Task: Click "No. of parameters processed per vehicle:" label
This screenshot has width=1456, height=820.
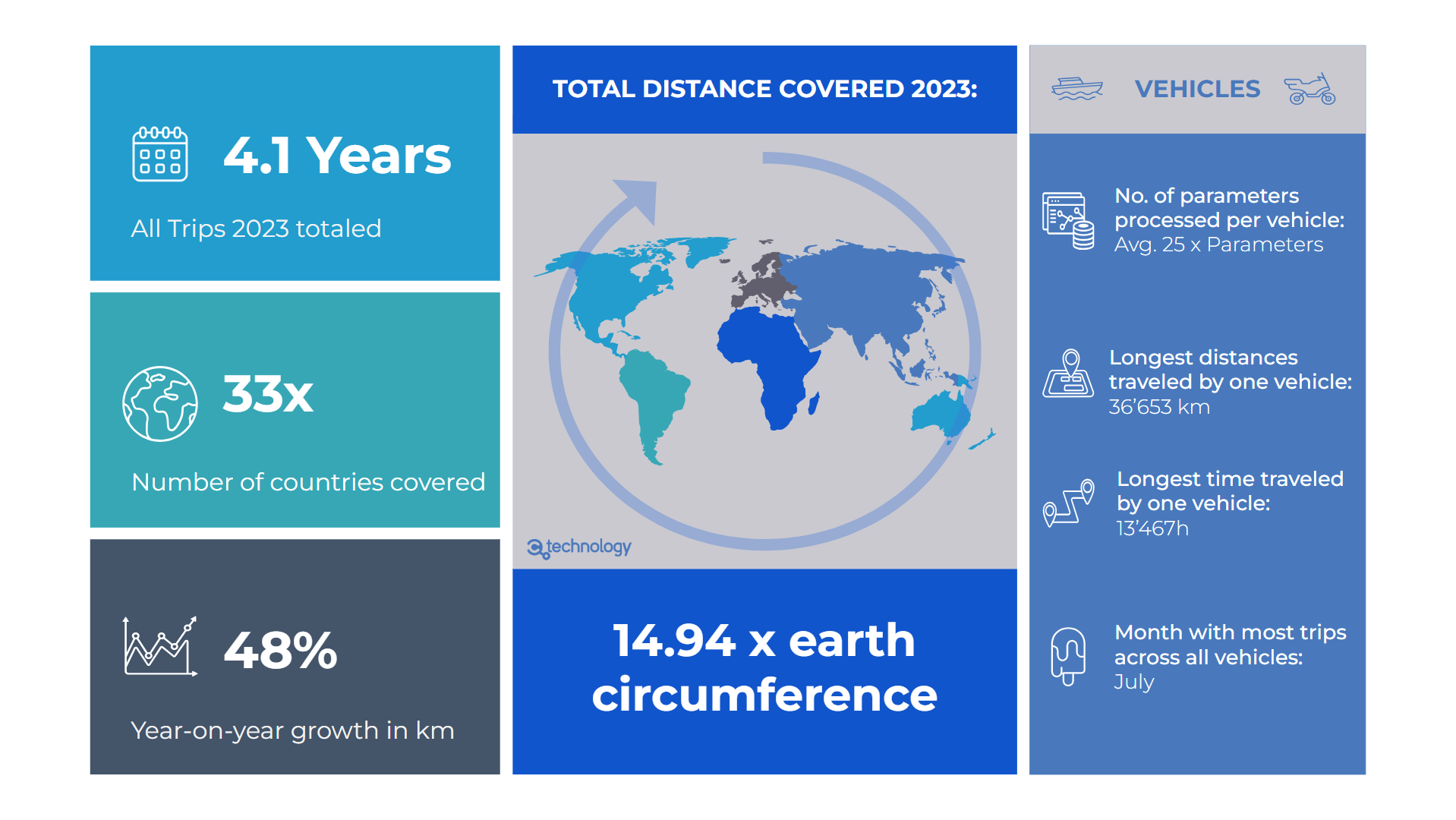Action: (1229, 208)
